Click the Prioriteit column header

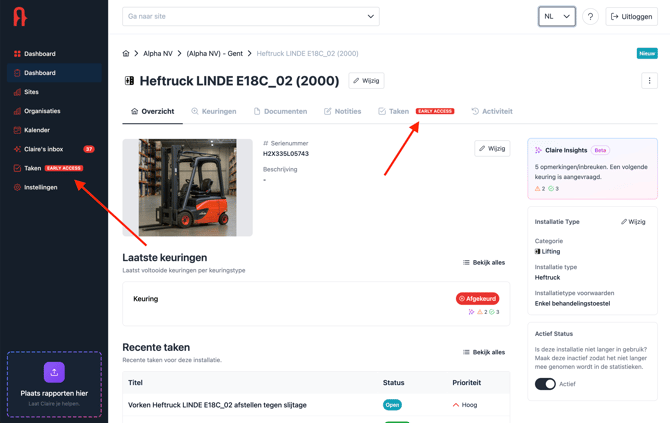(467, 383)
